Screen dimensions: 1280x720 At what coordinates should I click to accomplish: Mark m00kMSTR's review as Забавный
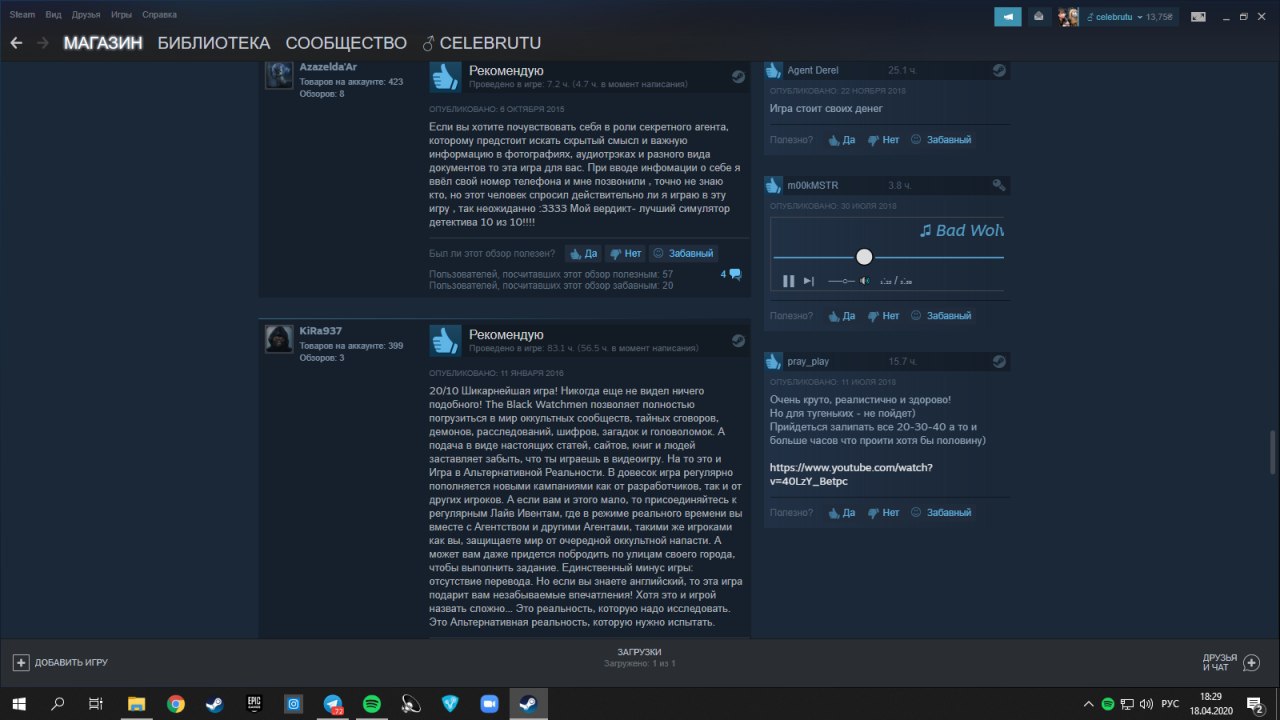(x=941, y=316)
